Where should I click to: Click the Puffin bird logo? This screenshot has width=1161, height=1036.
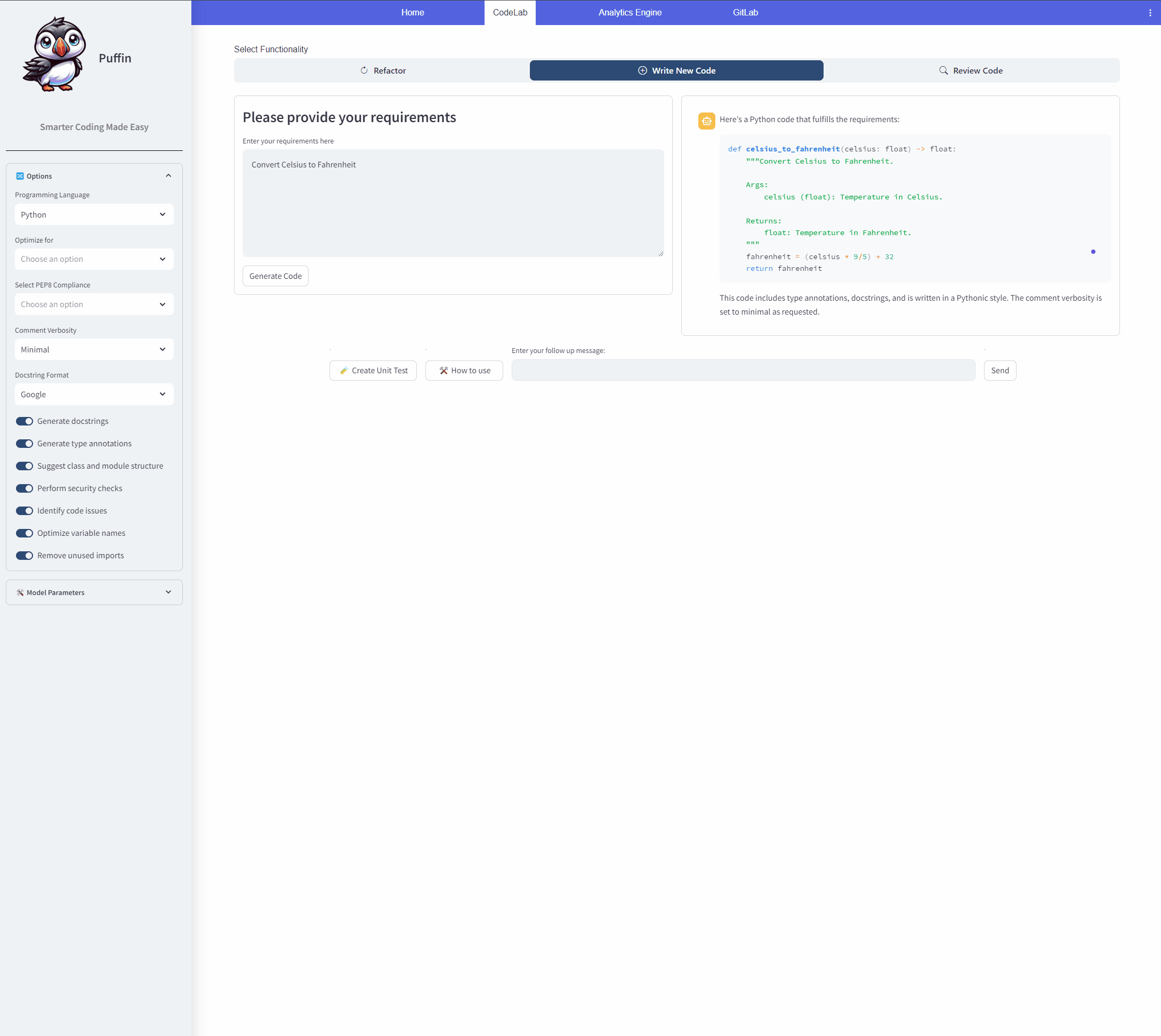tap(54, 54)
